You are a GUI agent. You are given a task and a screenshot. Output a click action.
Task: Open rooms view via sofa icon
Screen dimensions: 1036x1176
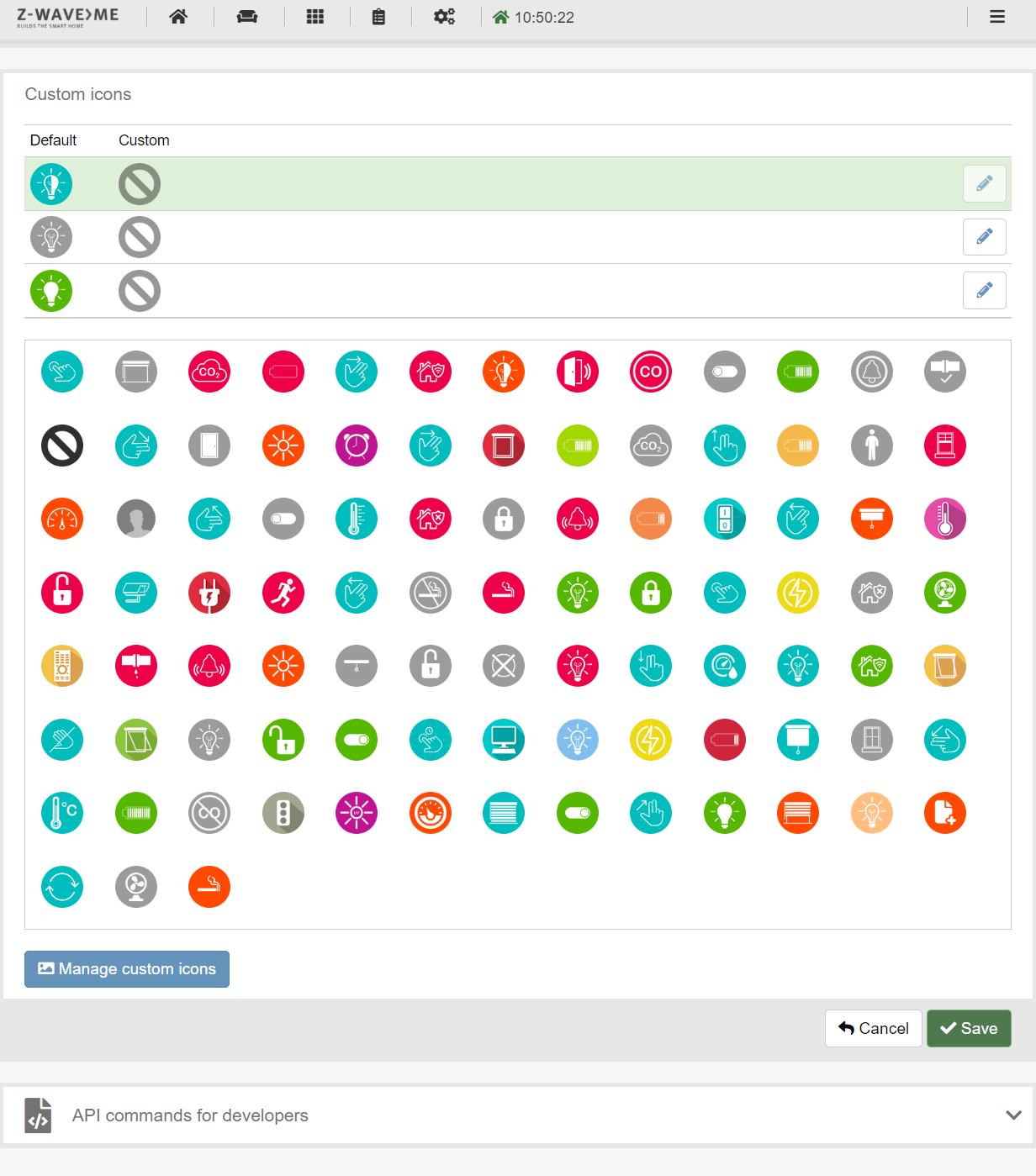coord(247,16)
